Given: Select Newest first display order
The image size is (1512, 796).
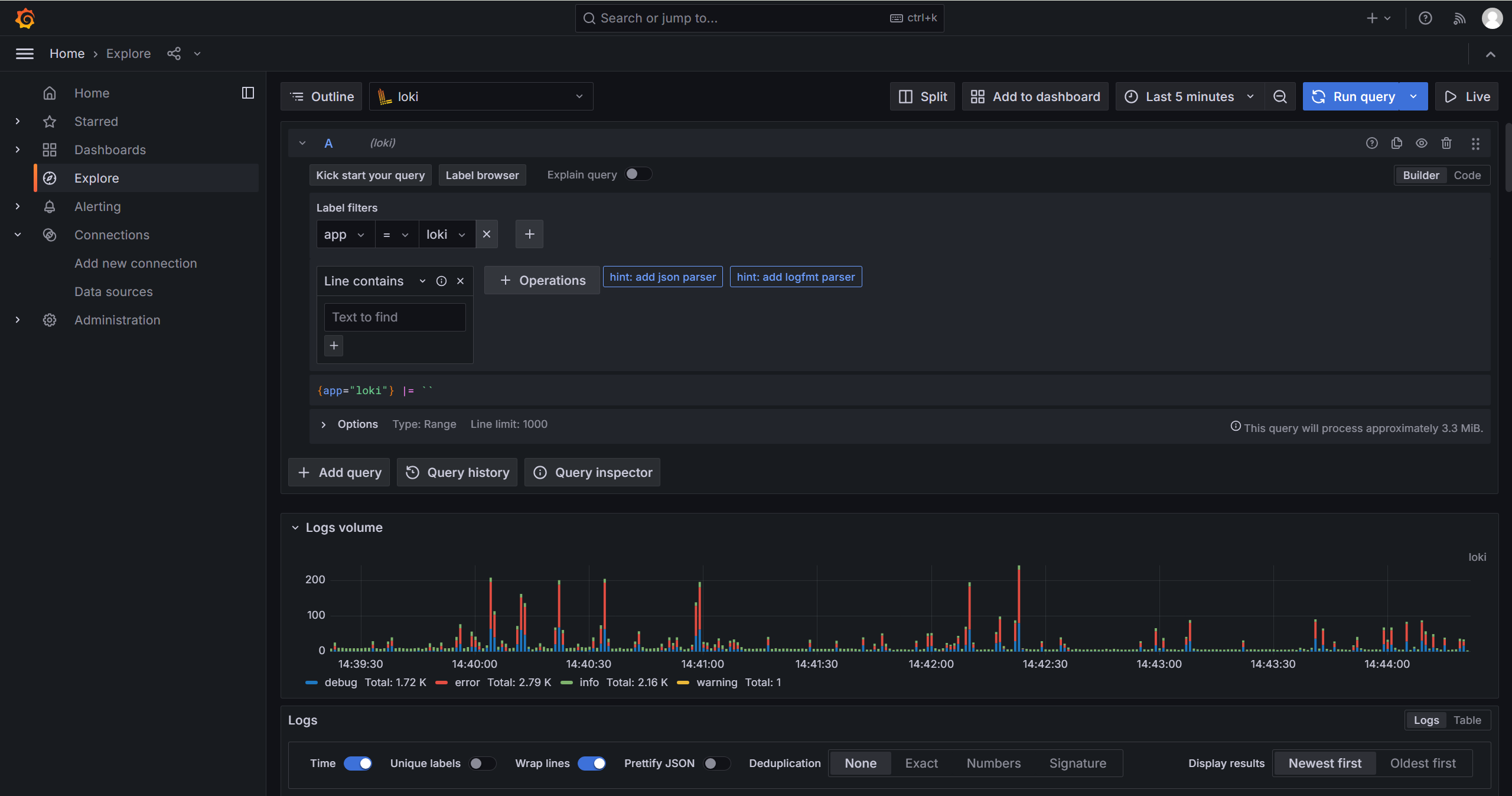Looking at the screenshot, I should pos(1325,763).
